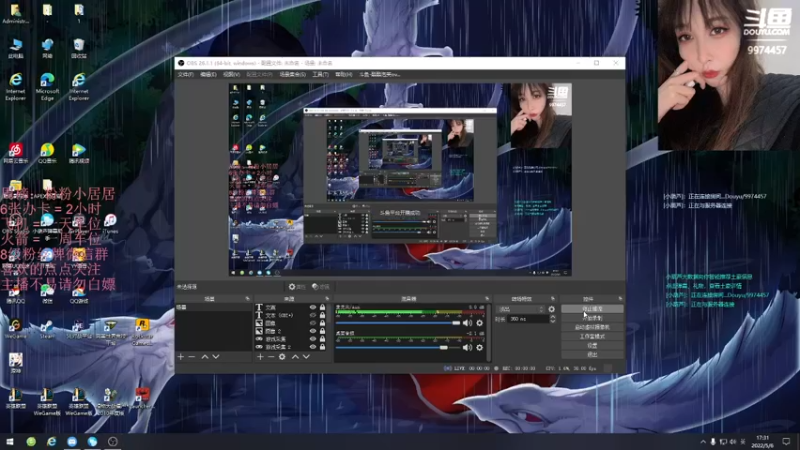Open 场景集合(S) menu
Image resolution: width=800 pixels, height=450 pixels.
click(292, 74)
